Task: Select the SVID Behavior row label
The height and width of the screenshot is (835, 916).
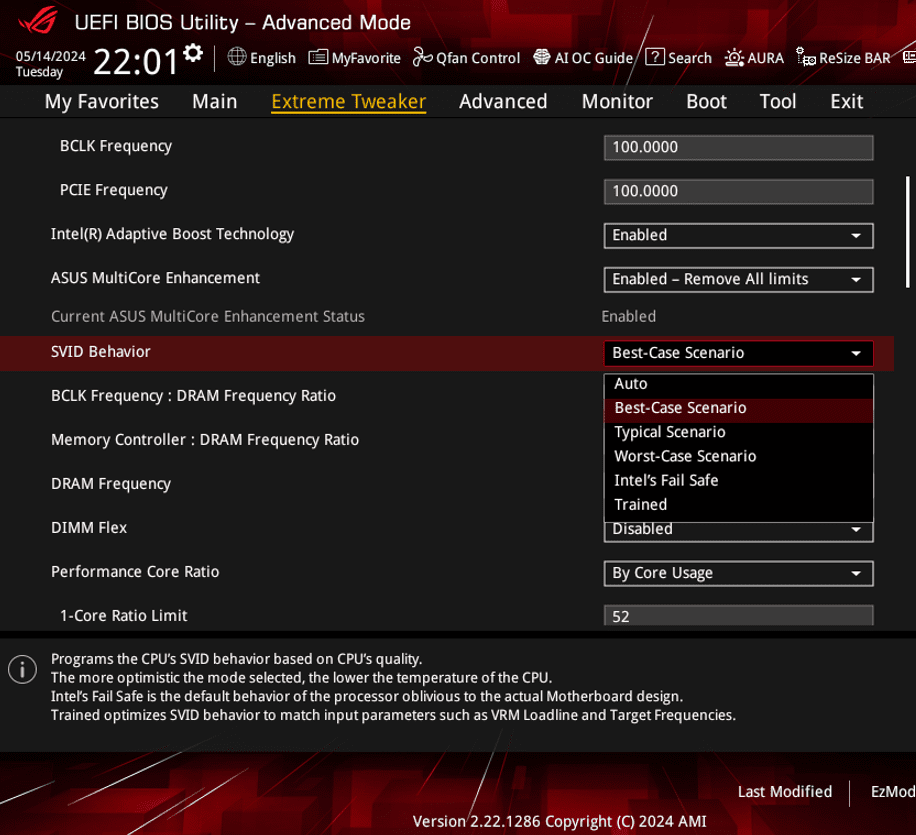Action: click(x=100, y=352)
